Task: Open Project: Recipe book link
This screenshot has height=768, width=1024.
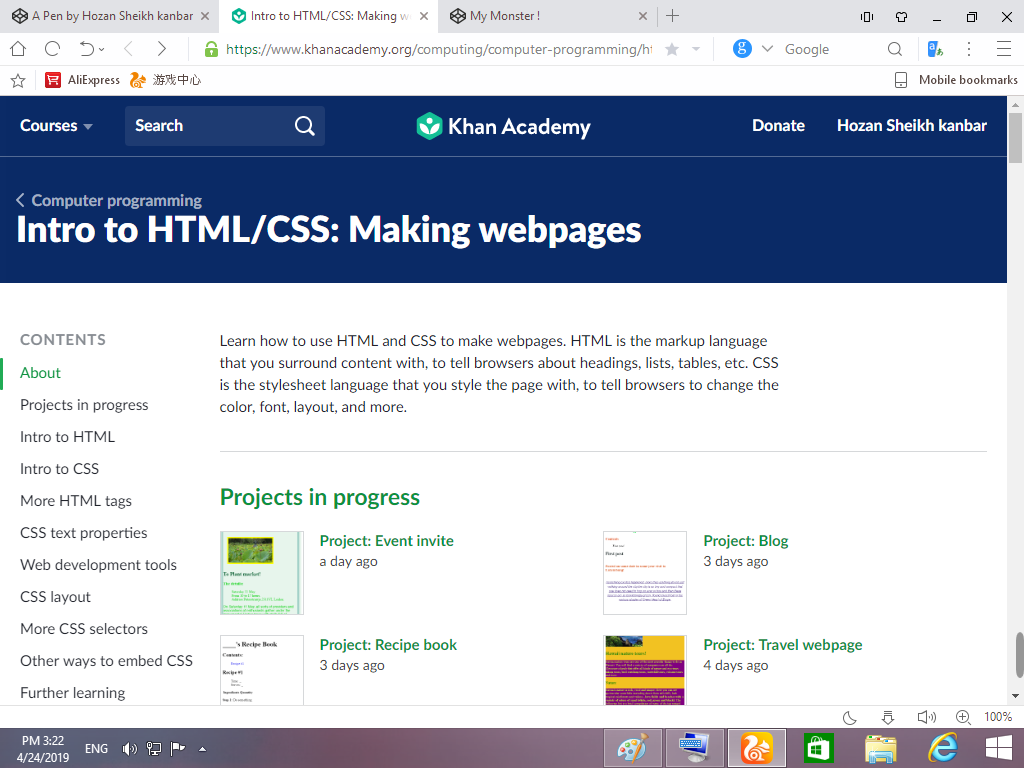Action: point(389,645)
